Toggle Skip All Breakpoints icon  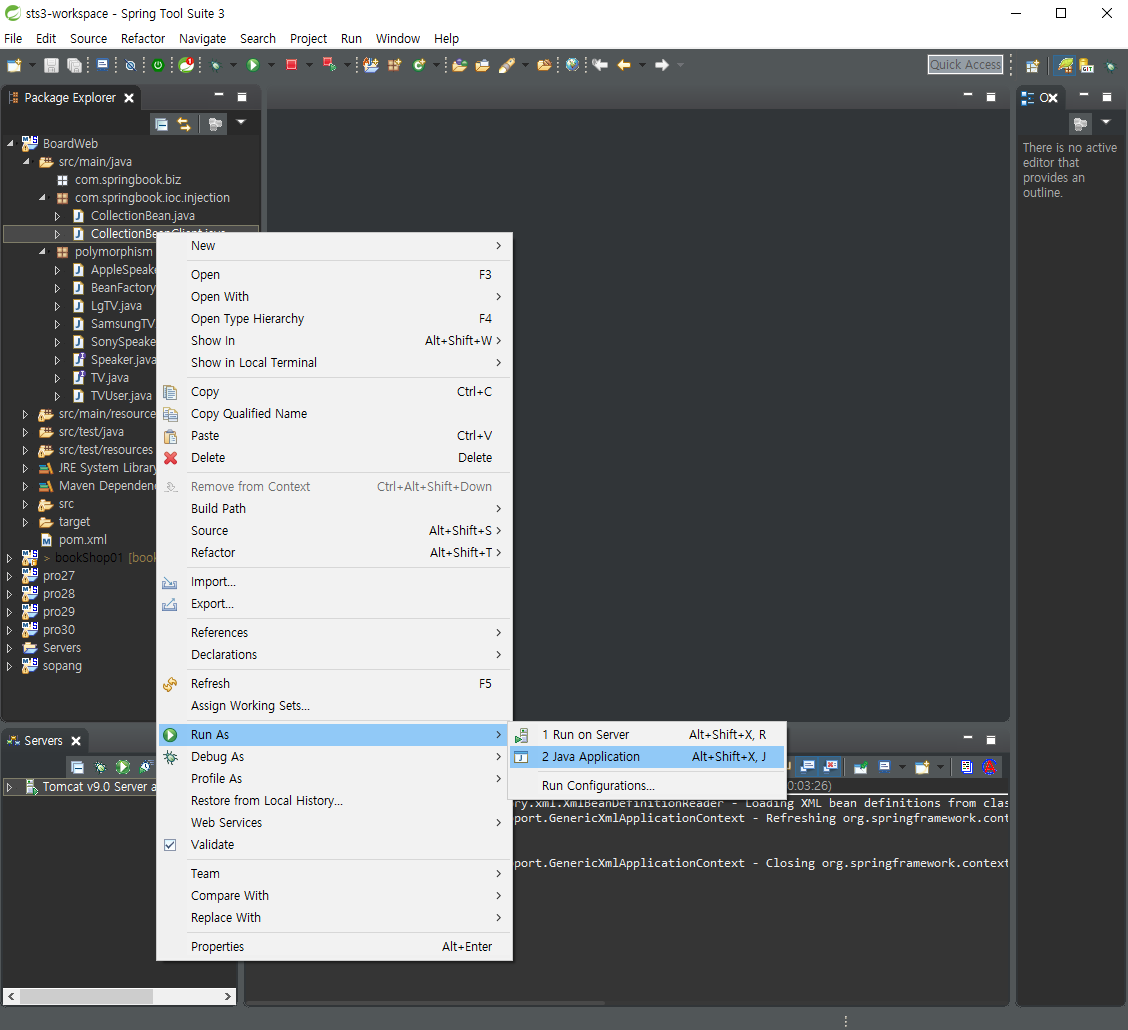130,65
